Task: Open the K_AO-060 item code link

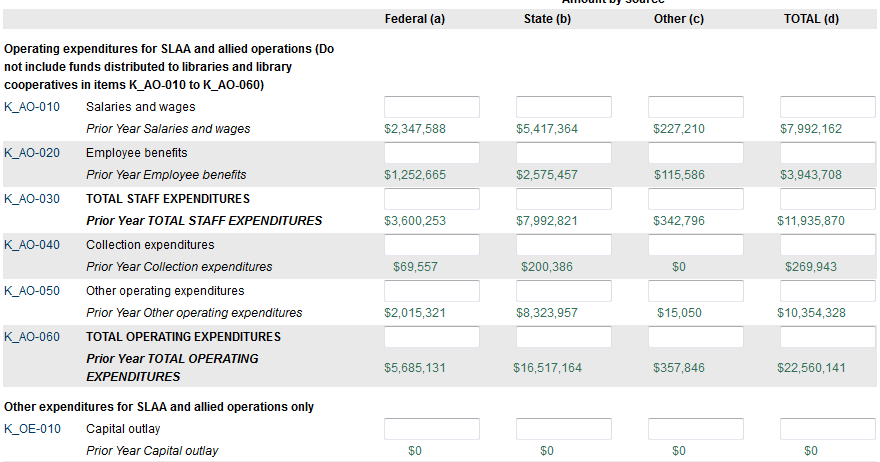Action: (x=33, y=337)
